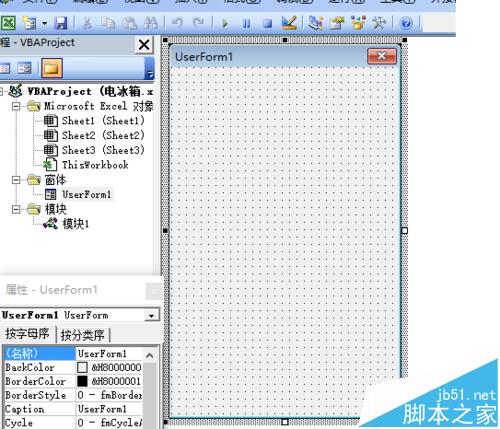The image size is (500, 429).
Task: Run the macro with green play icon
Action: click(225, 23)
